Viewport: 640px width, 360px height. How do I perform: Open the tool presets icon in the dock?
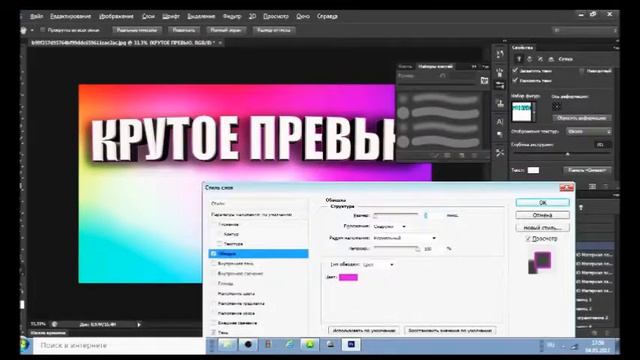pos(500,153)
